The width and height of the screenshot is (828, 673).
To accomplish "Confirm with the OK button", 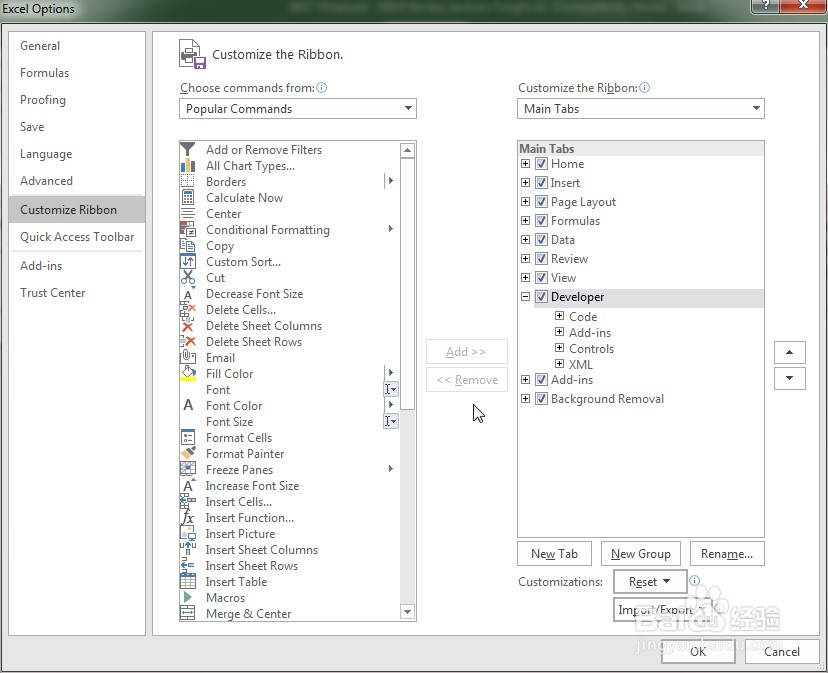I will (x=698, y=651).
